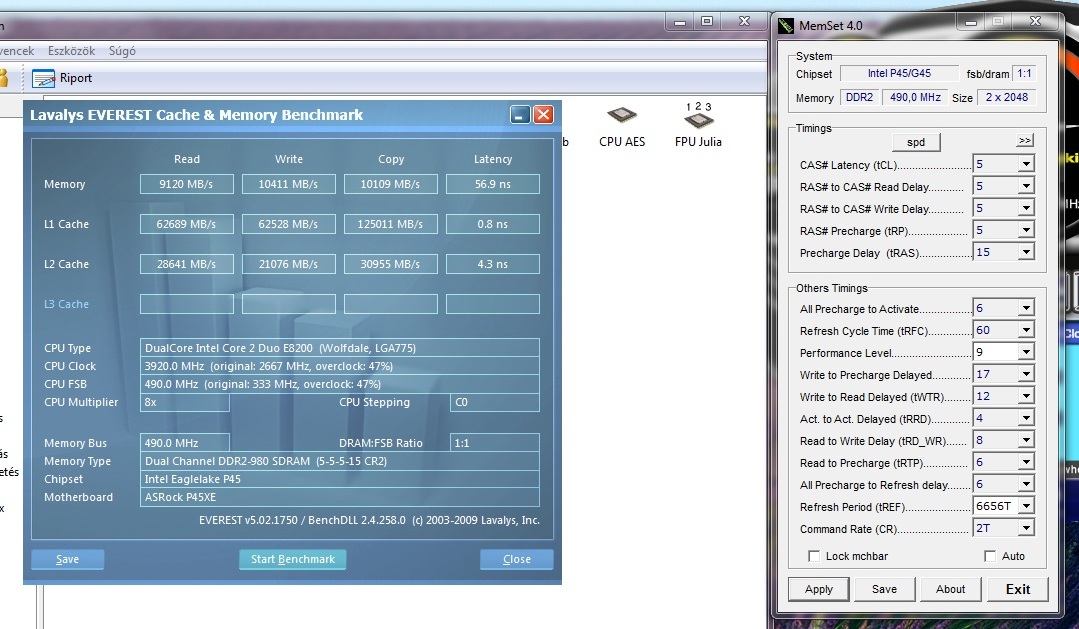
Task: Open Act. to Act. Delayed (tRRD) dropdown
Action: click(1026, 418)
